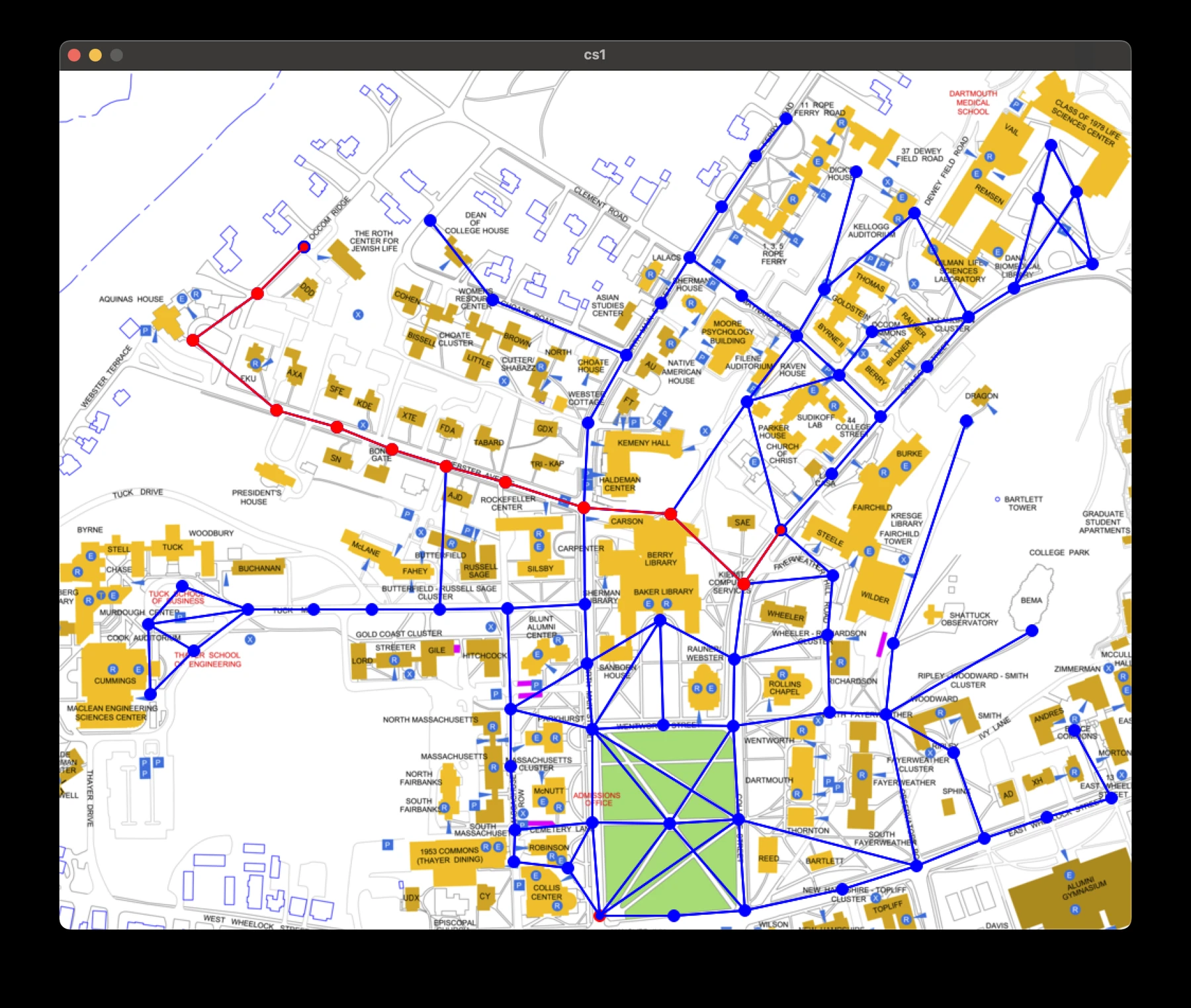Image resolution: width=1191 pixels, height=1008 pixels.
Task: Click the Kemeny Hall label
Action: [x=643, y=443]
